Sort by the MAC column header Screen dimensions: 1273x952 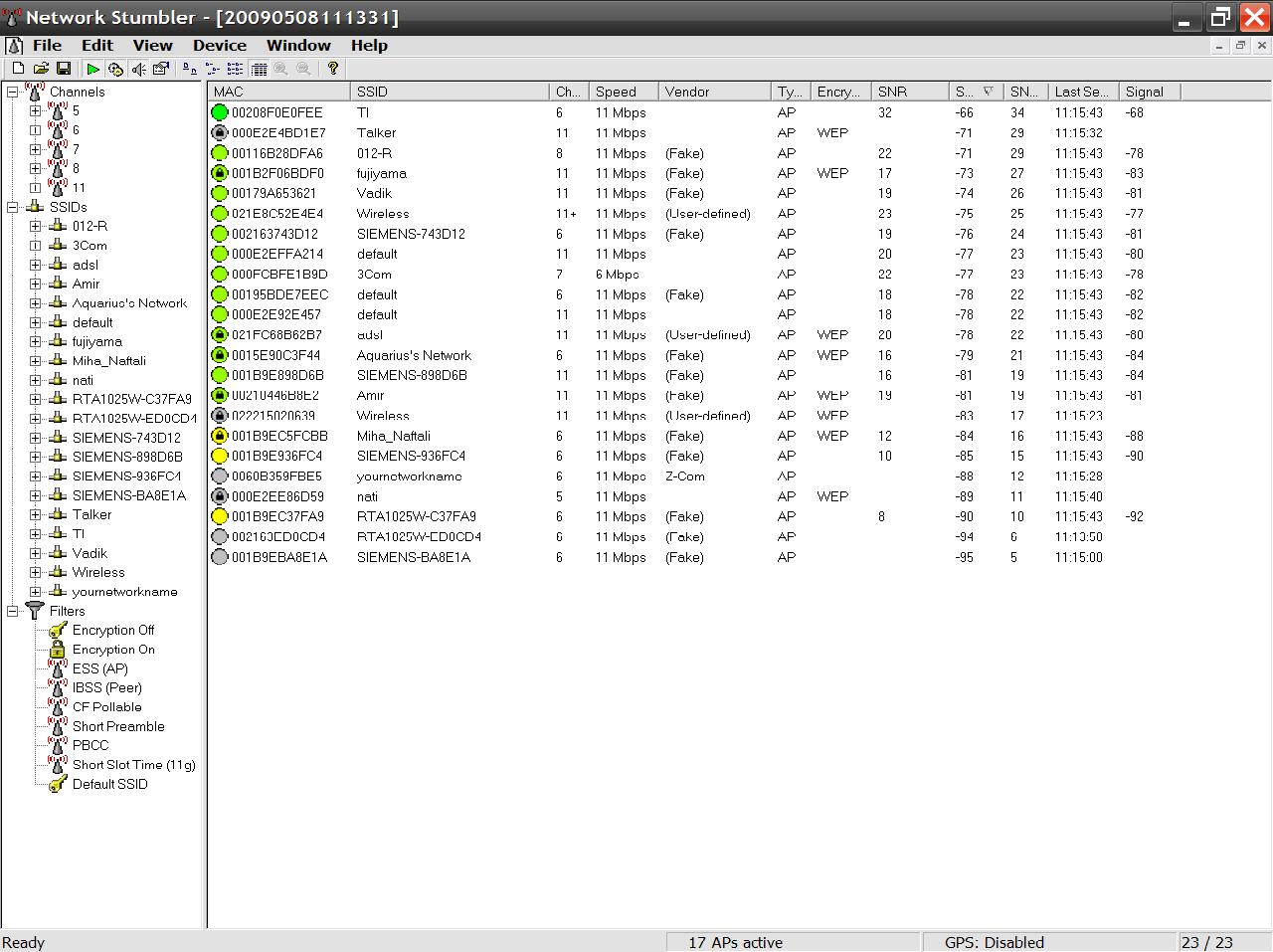[279, 92]
